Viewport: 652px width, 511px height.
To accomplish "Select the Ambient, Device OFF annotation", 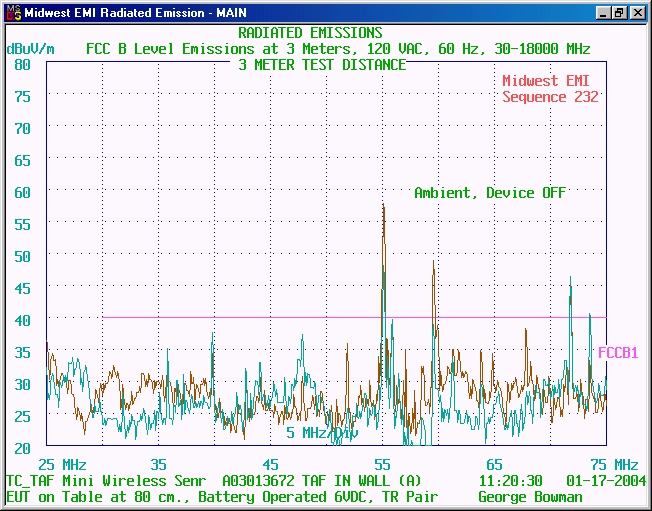I will pos(490,193).
